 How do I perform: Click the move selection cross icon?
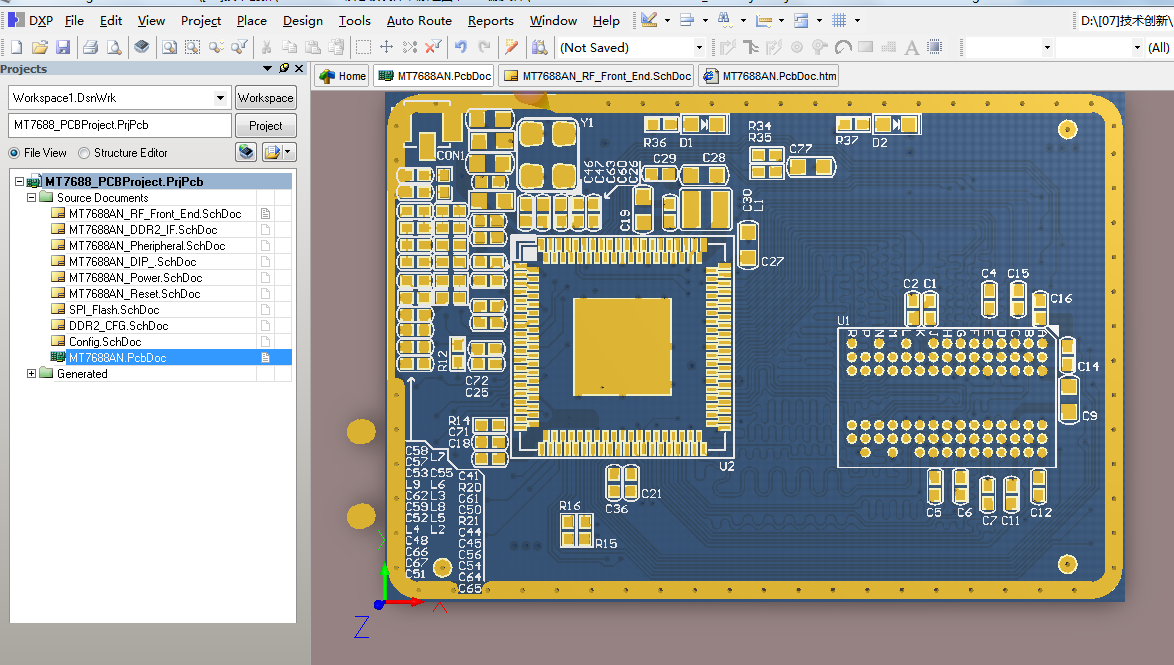click(386, 47)
